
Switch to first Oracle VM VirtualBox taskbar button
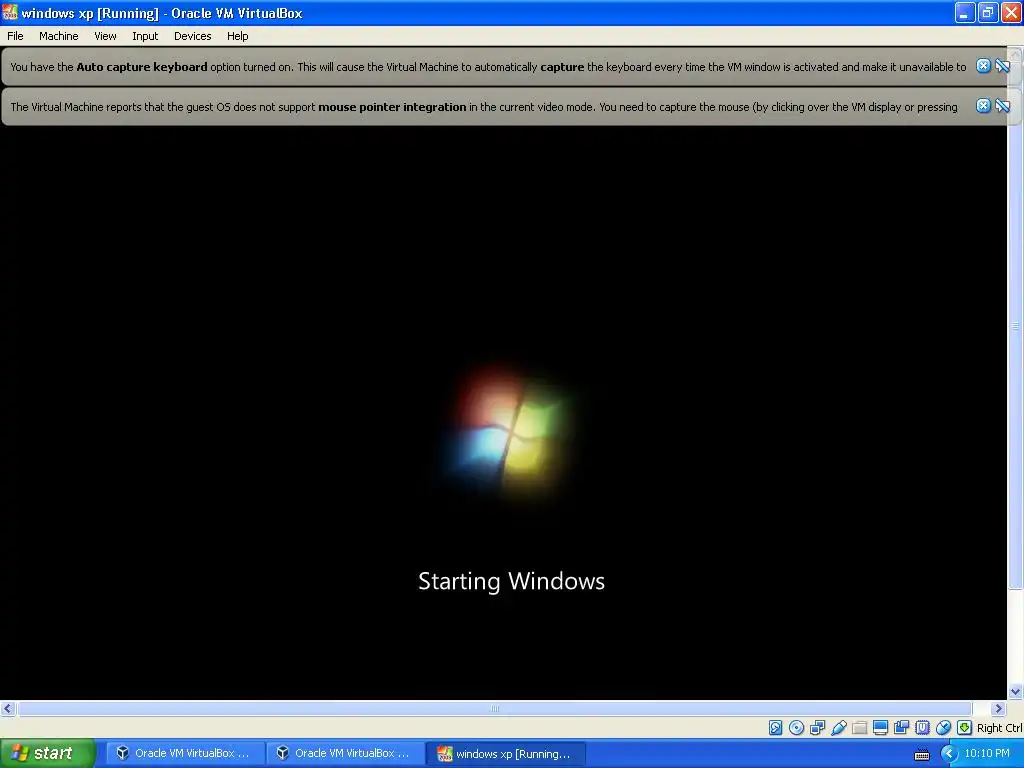click(x=185, y=754)
